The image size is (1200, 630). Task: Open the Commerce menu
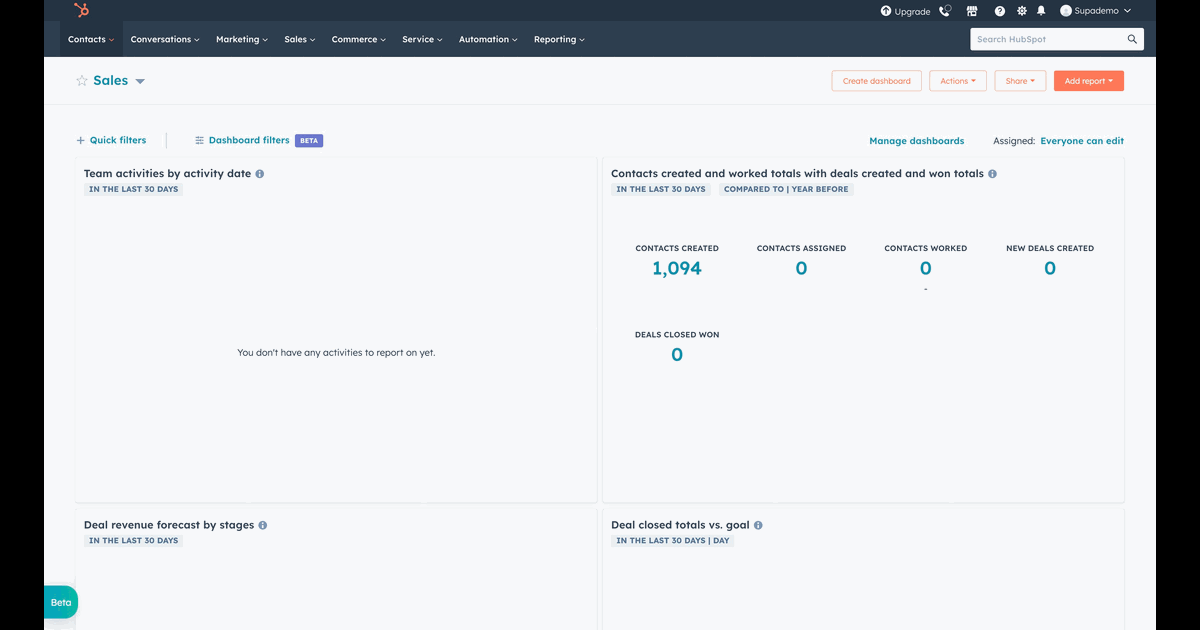(x=360, y=39)
